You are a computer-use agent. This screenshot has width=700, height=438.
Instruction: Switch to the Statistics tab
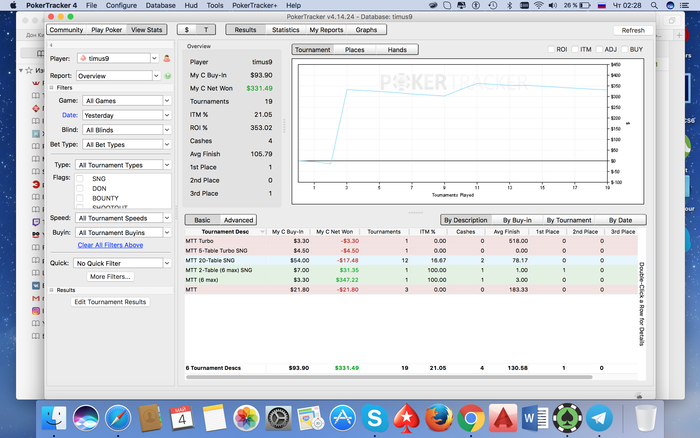coord(286,30)
